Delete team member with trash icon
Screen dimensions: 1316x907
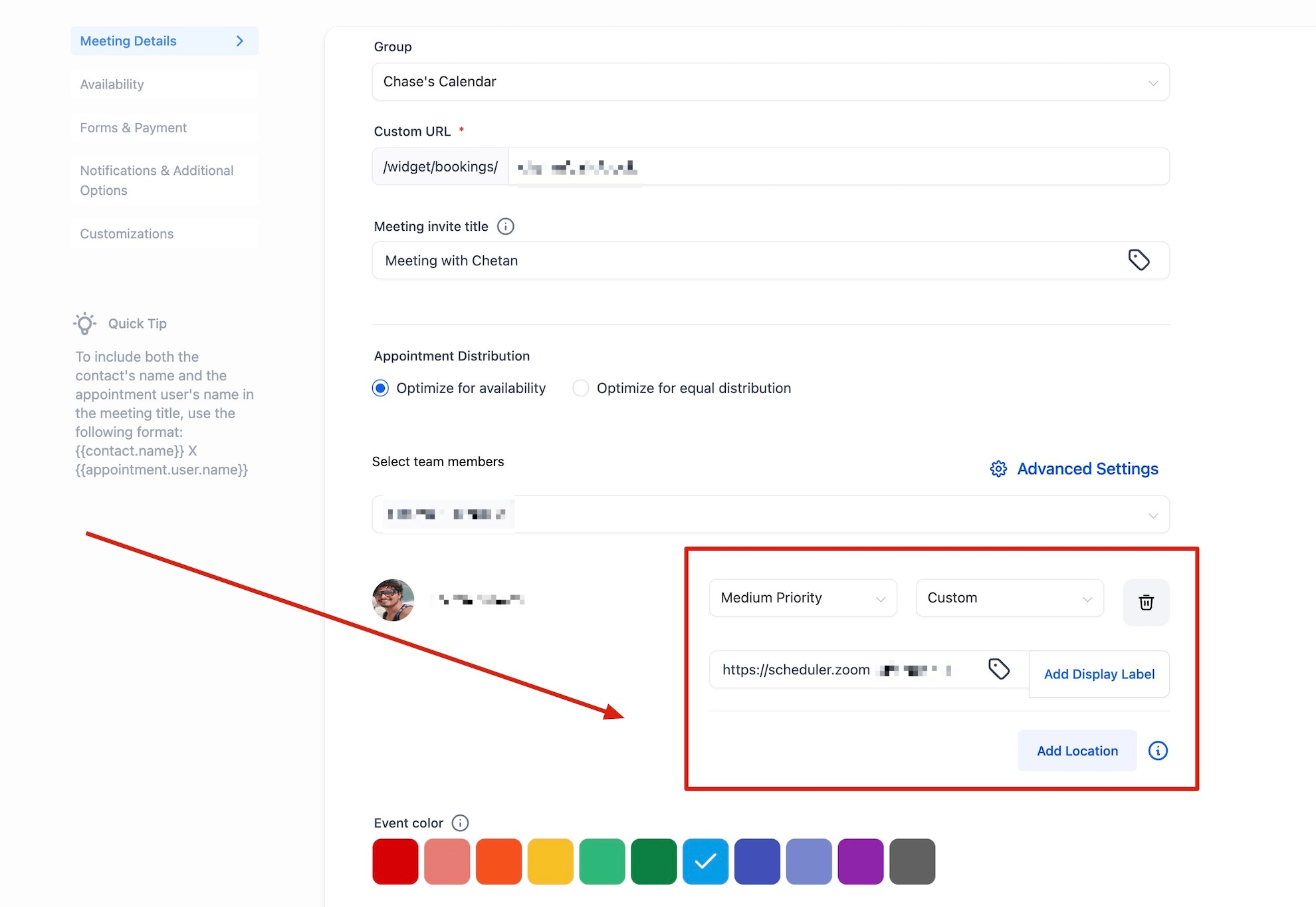pos(1146,602)
